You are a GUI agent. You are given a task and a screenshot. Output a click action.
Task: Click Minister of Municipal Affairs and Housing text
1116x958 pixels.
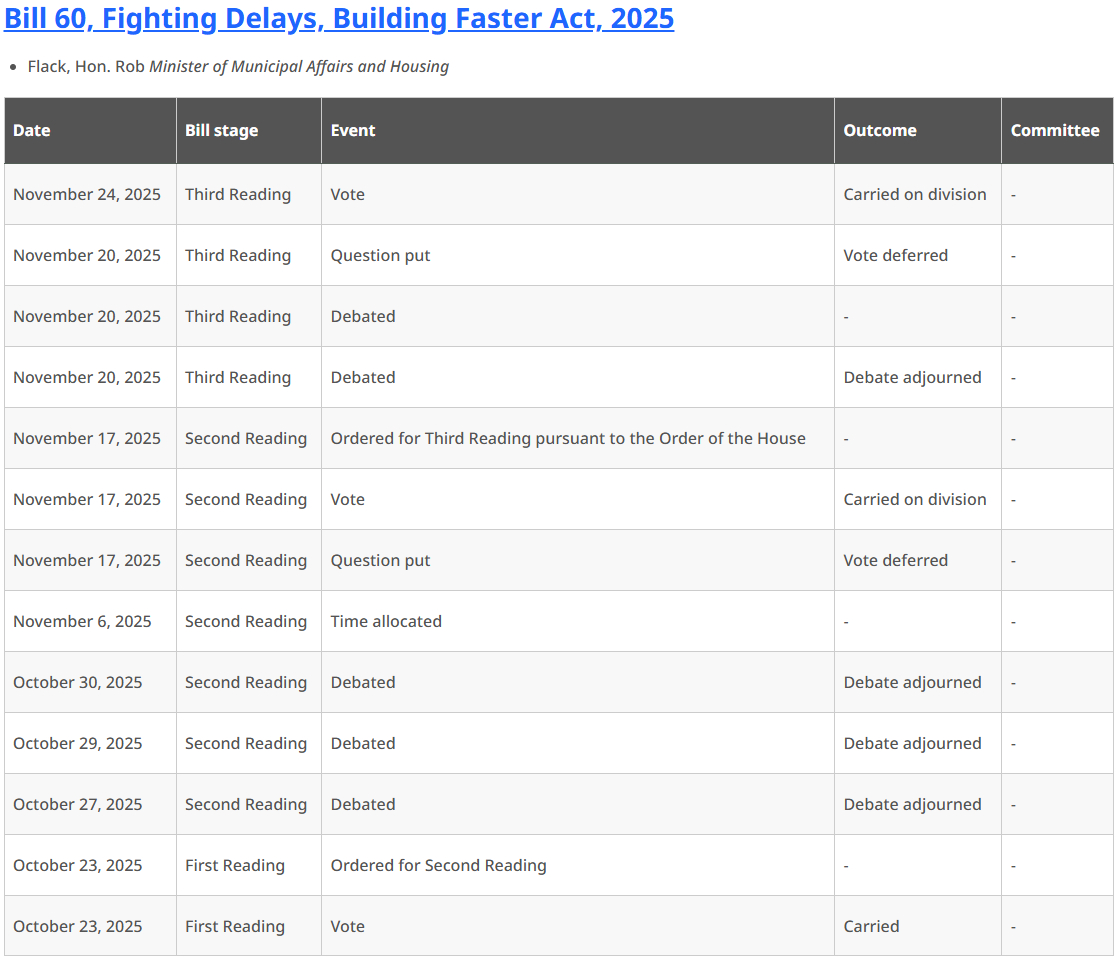[299, 67]
